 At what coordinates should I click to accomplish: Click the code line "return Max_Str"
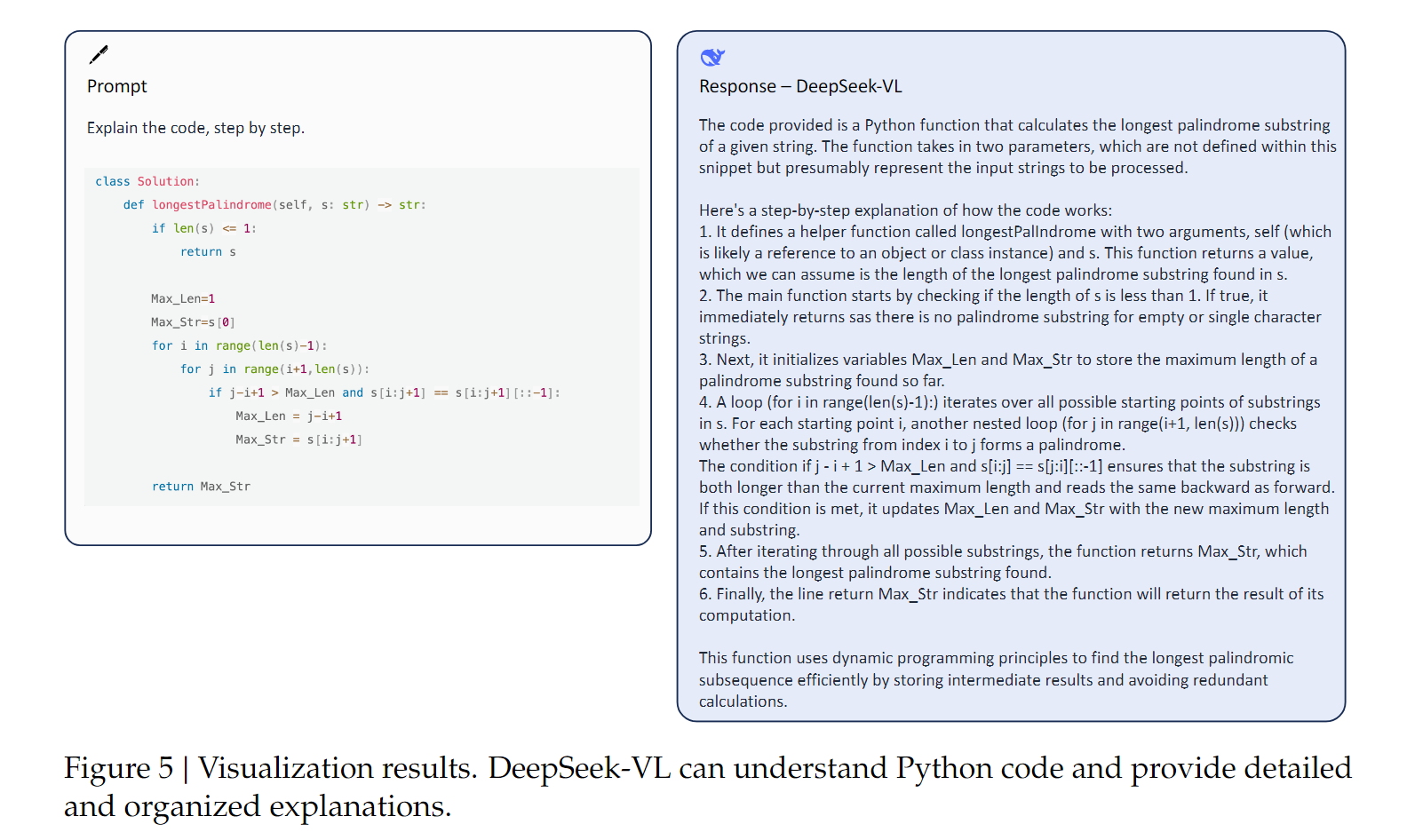[x=201, y=487]
